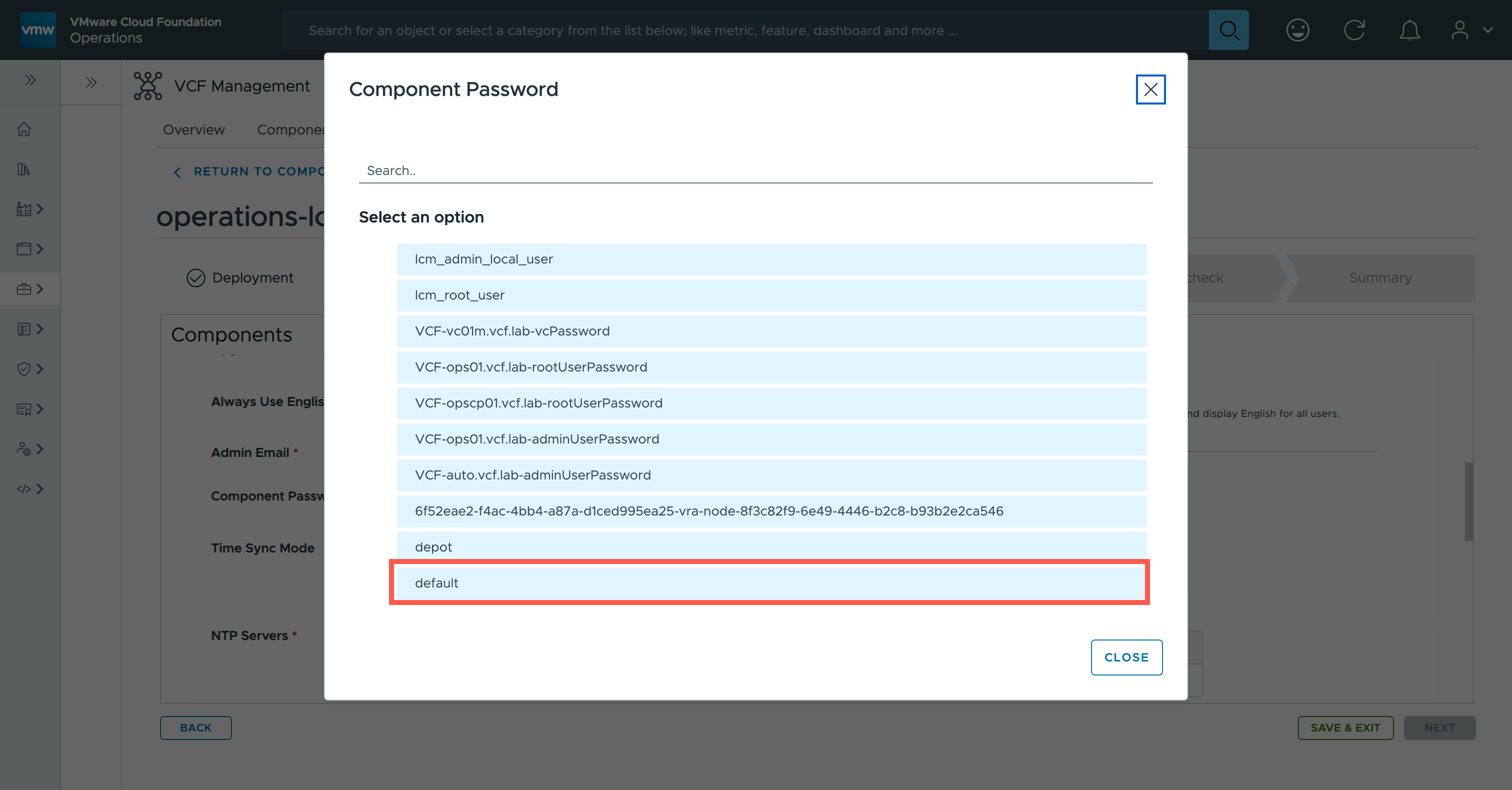Screen dimensions: 1512x790
Task: Close the Component Password dialog with X
Action: [1150, 89]
